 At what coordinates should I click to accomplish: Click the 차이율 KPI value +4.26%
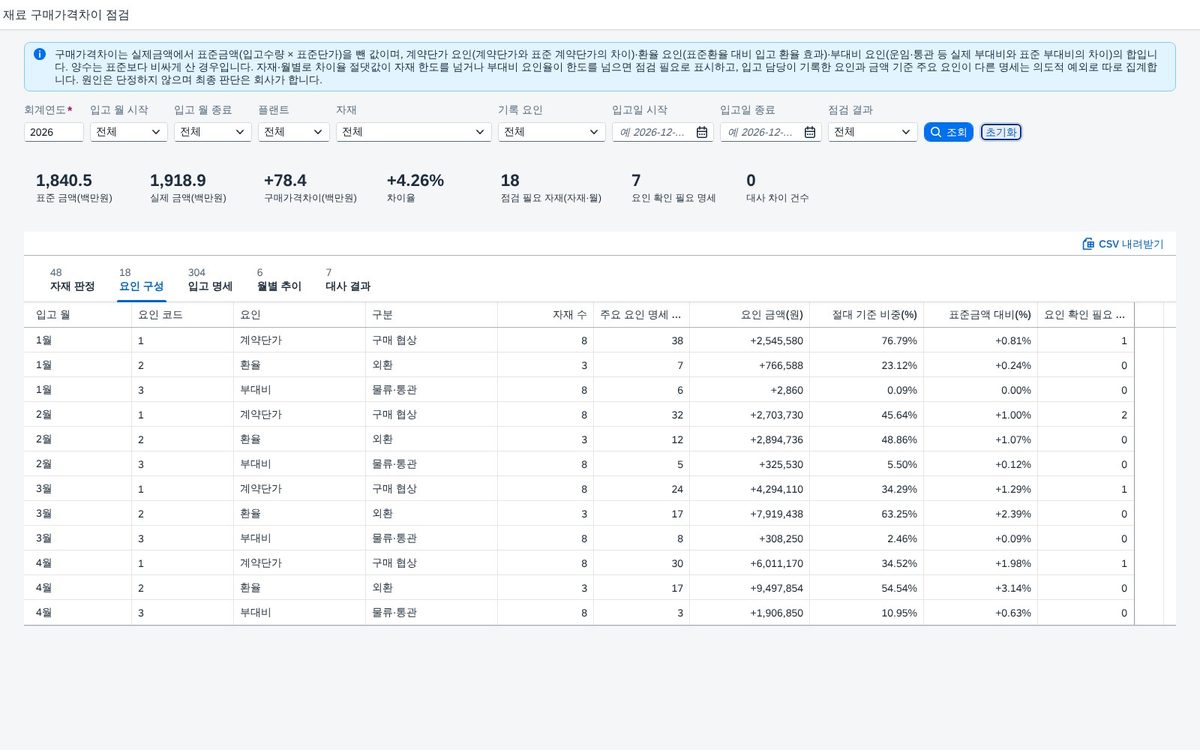click(x=415, y=180)
